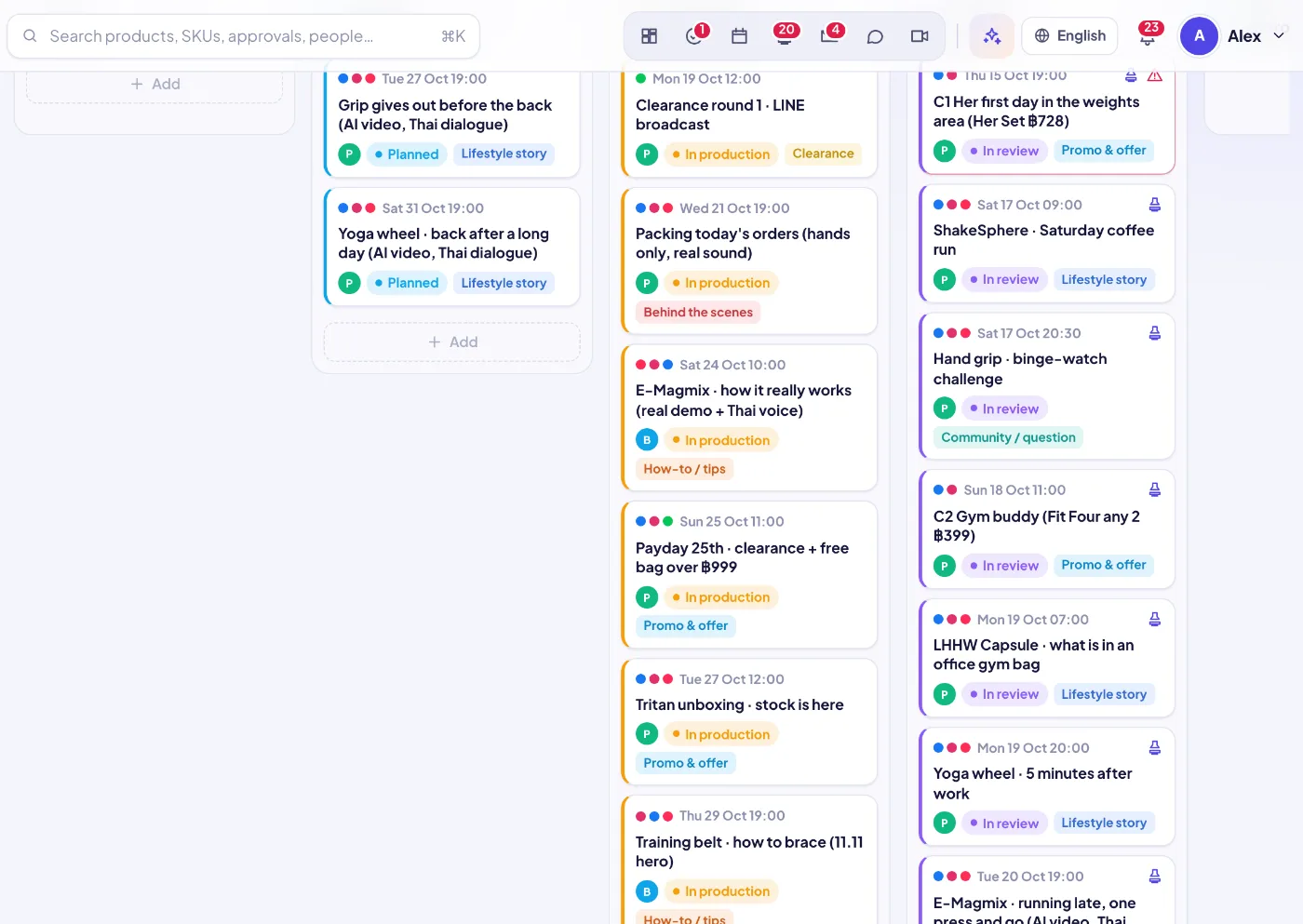The height and width of the screenshot is (924, 1303).
Task: Click Add button in the leftmost column
Action: coord(154,85)
